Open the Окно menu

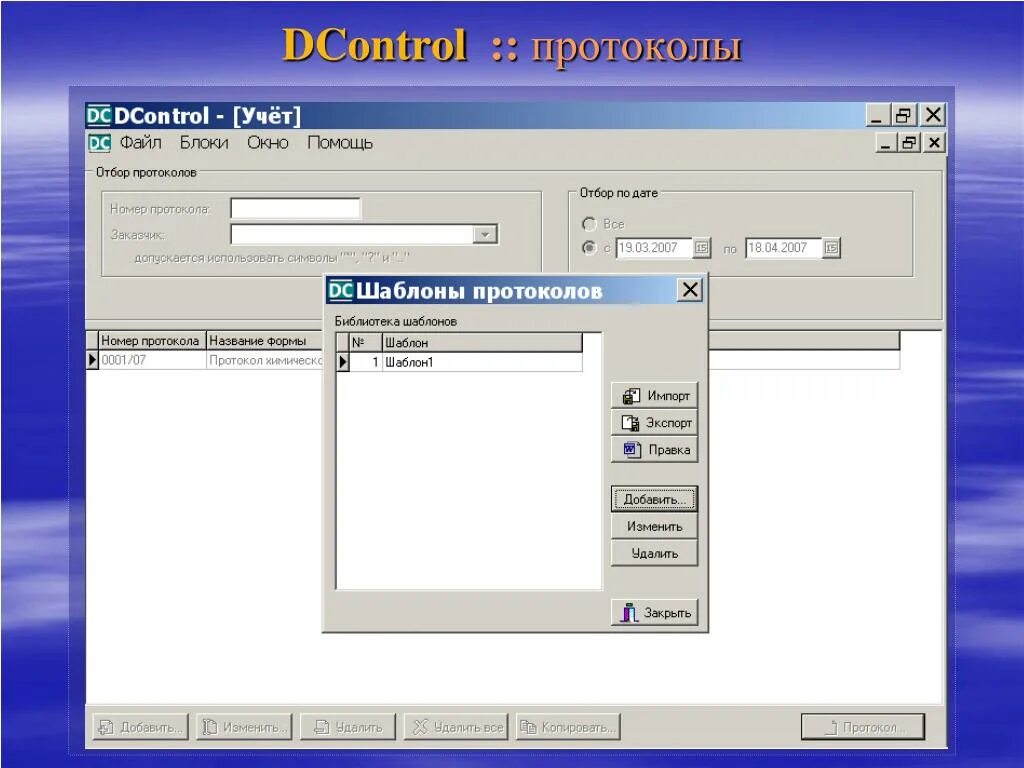tap(268, 142)
